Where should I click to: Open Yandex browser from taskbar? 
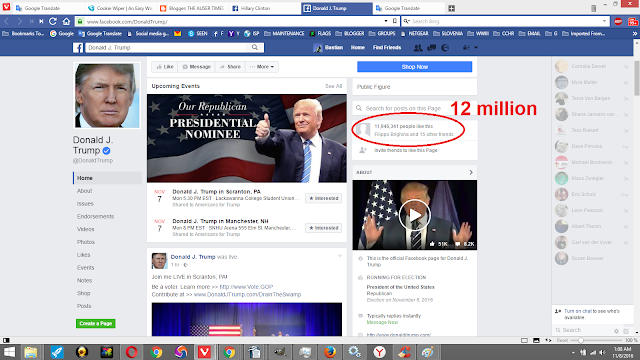380,352
